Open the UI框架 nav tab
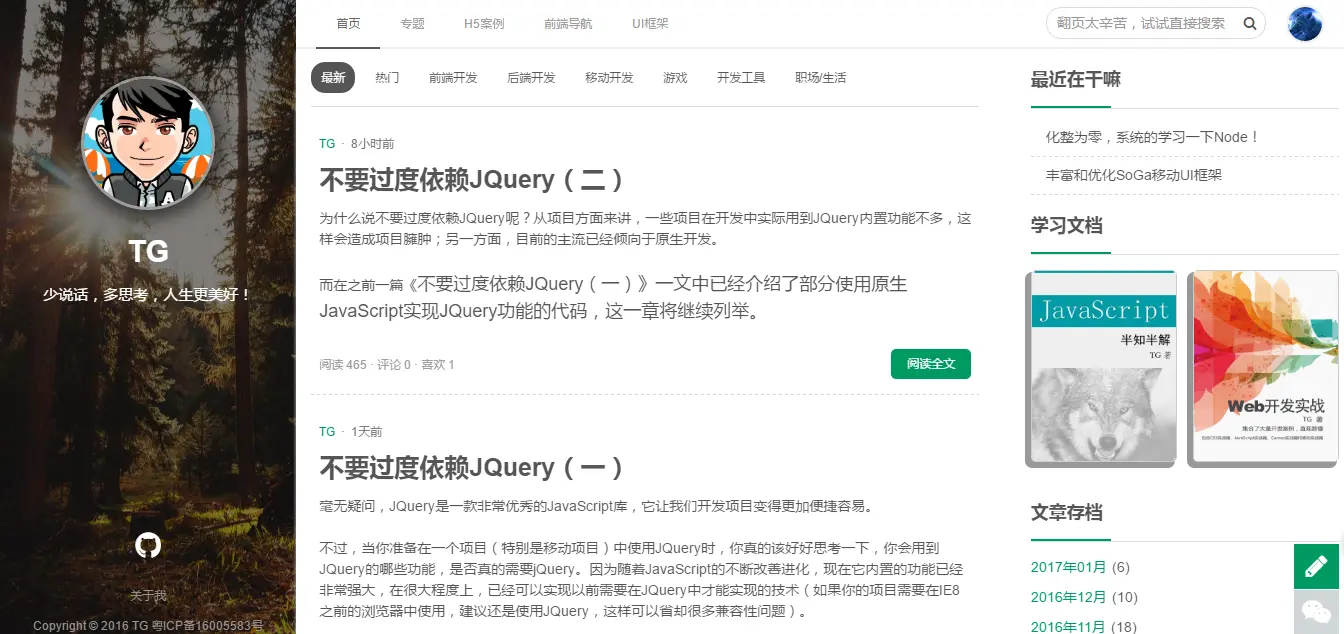Screen dimensions: 1344x634 pyautogui.click(x=650, y=24)
